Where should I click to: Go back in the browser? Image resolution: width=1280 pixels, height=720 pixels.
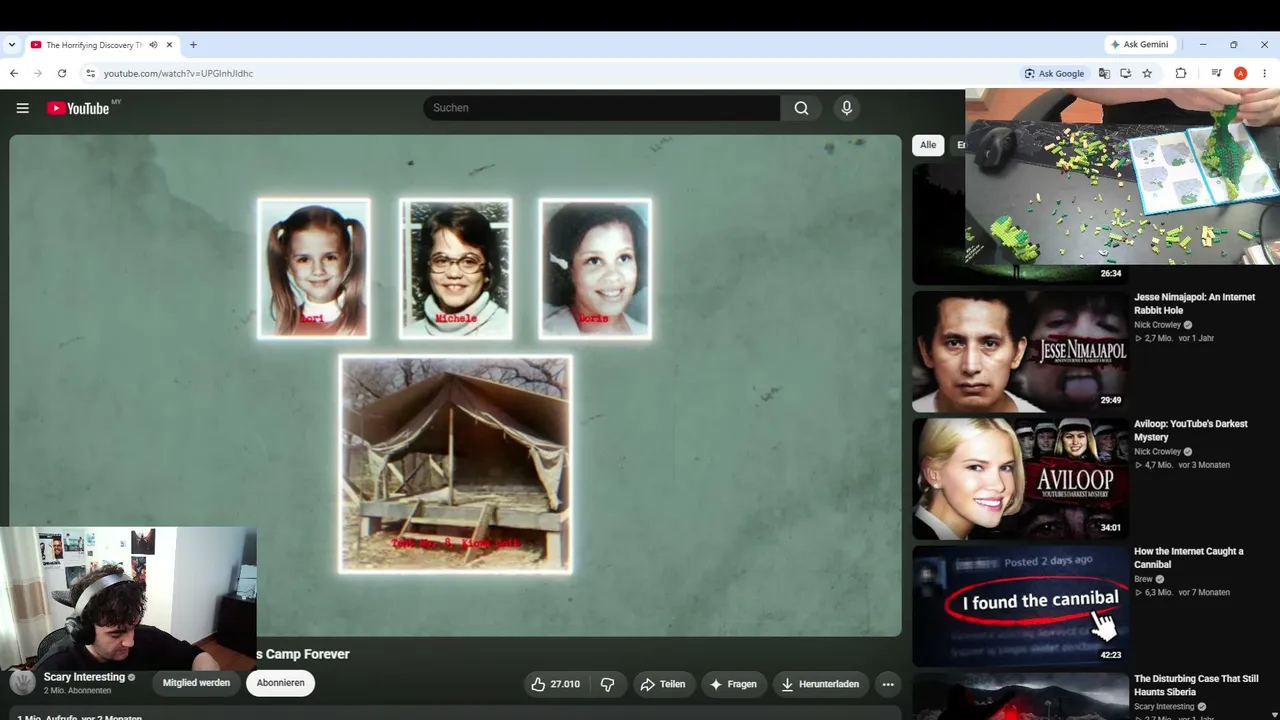click(x=14, y=73)
